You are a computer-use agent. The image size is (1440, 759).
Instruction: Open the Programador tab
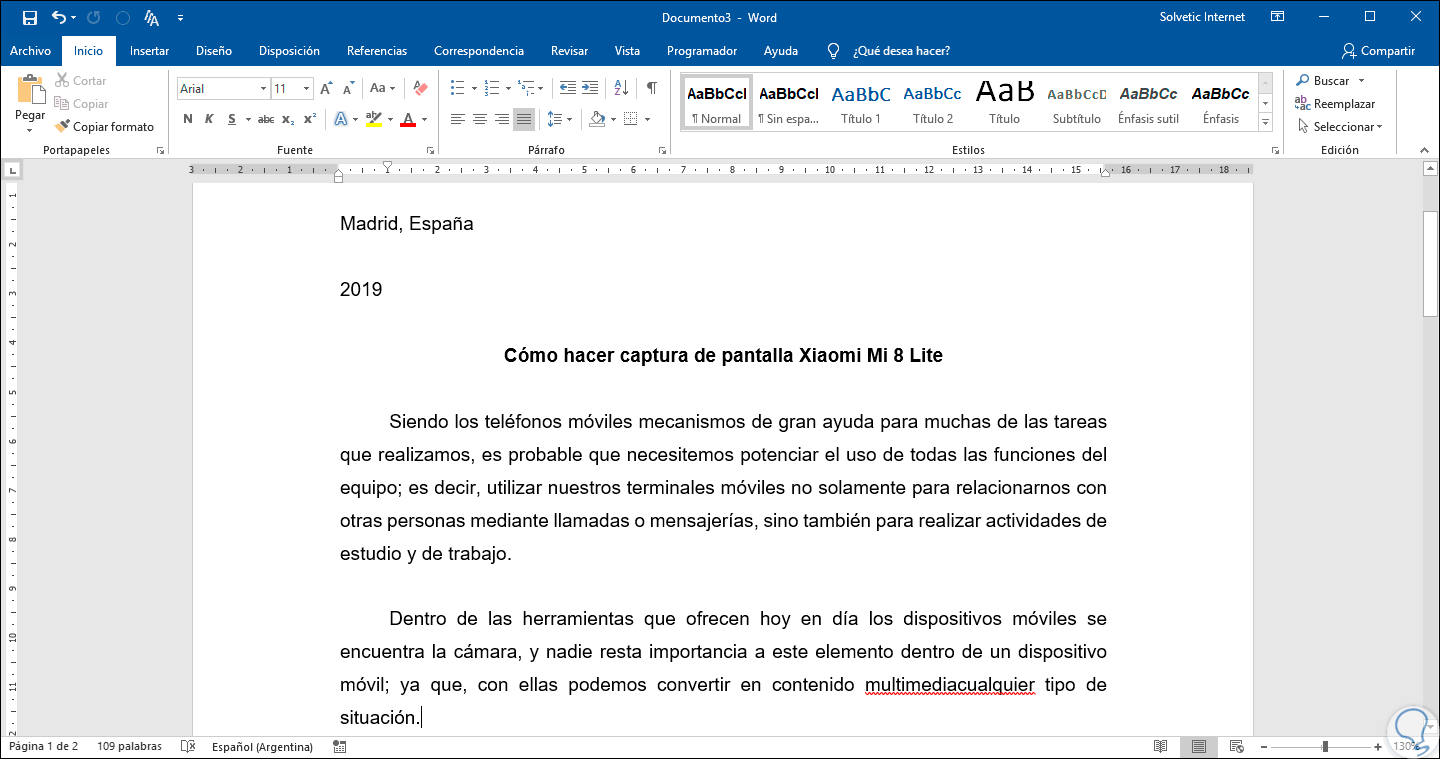point(702,51)
